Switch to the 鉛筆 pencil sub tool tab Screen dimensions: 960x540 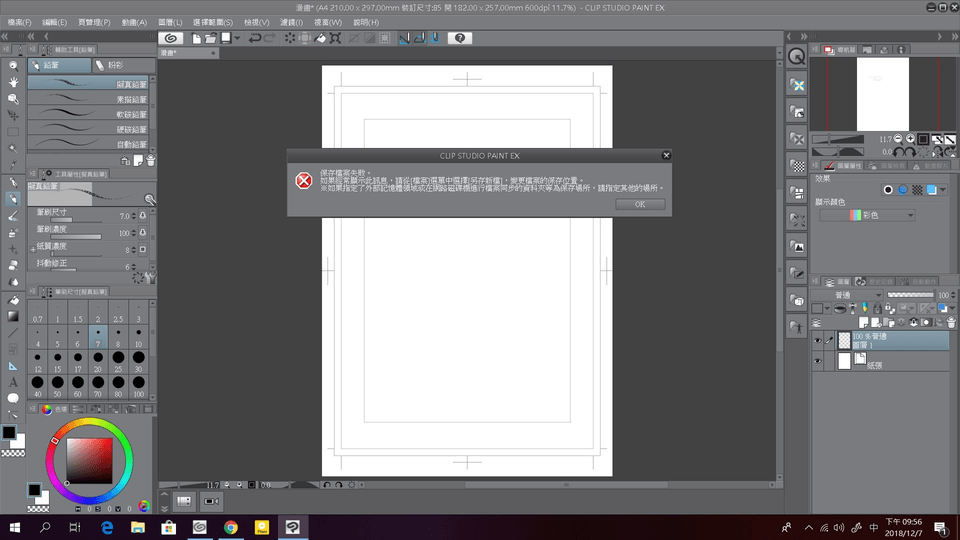(59, 65)
